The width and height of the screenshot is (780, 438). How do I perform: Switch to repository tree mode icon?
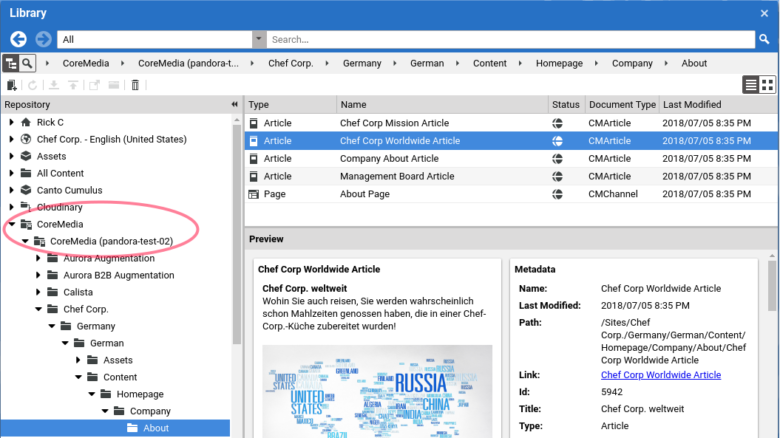click(11, 63)
